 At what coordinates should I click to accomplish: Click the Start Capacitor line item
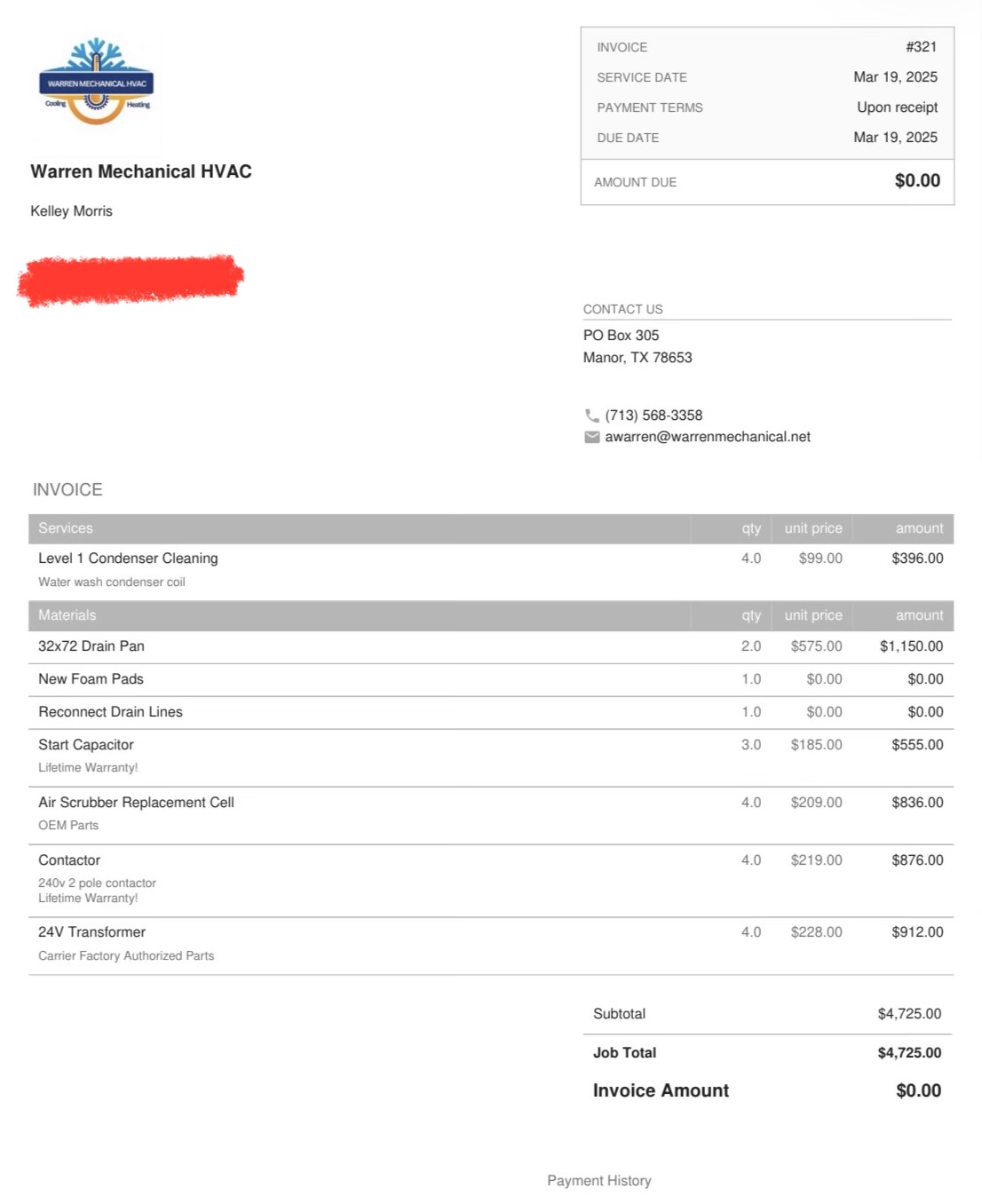coord(86,745)
